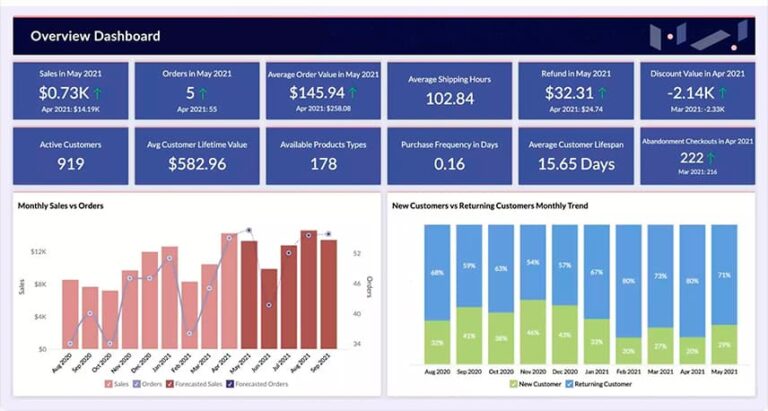This screenshot has height=411, width=768.
Task: Open the Avg Customer Lifetime Value card
Action: point(197,155)
